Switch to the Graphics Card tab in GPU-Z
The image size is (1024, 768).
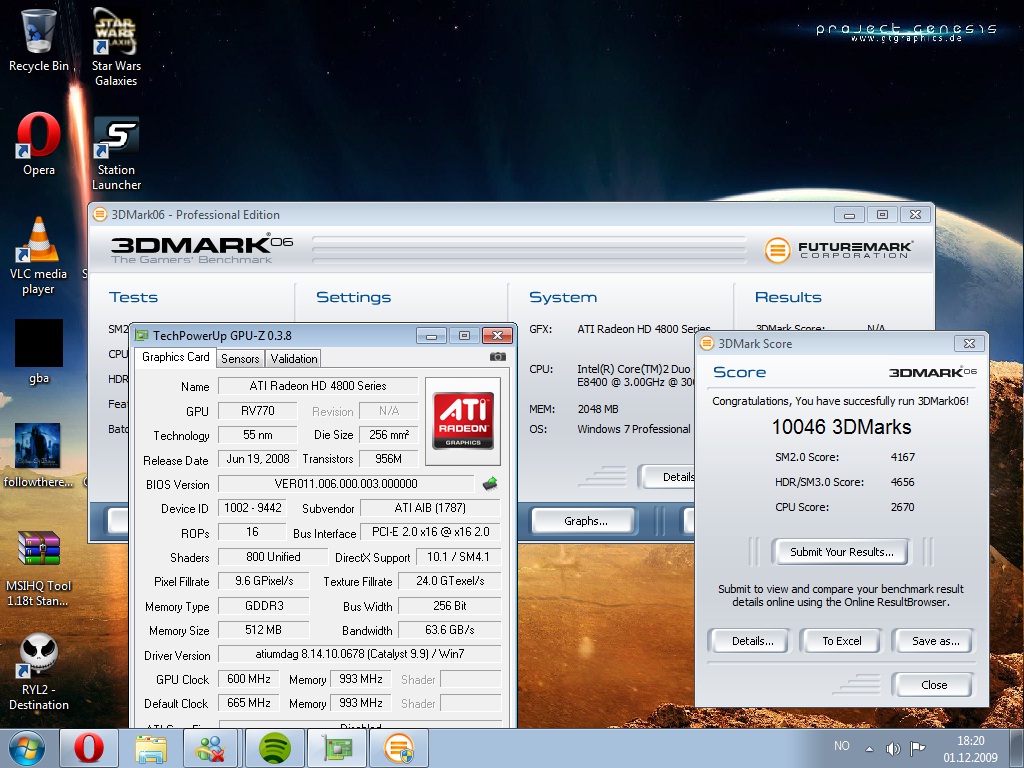tap(175, 357)
